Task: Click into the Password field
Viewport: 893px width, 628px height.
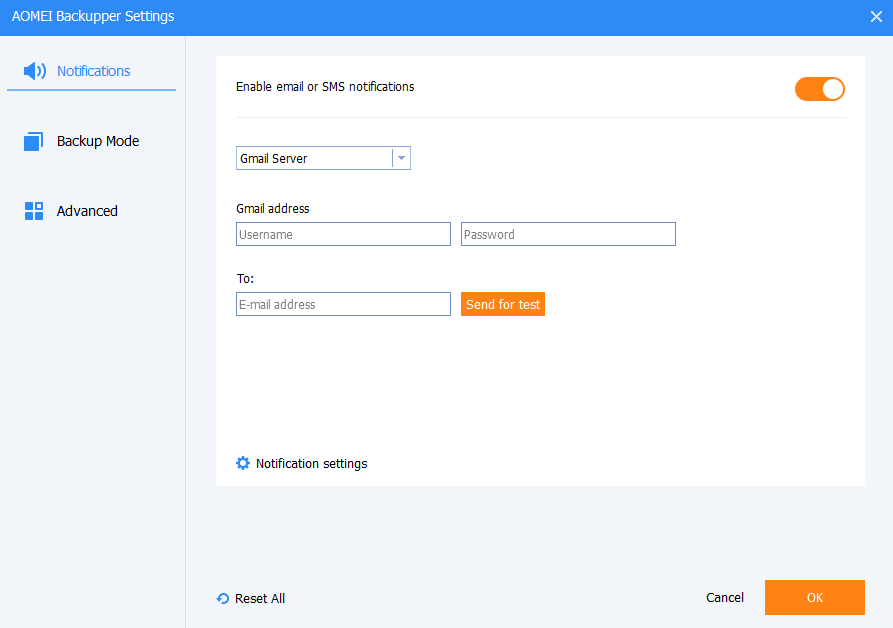Action: coord(568,234)
